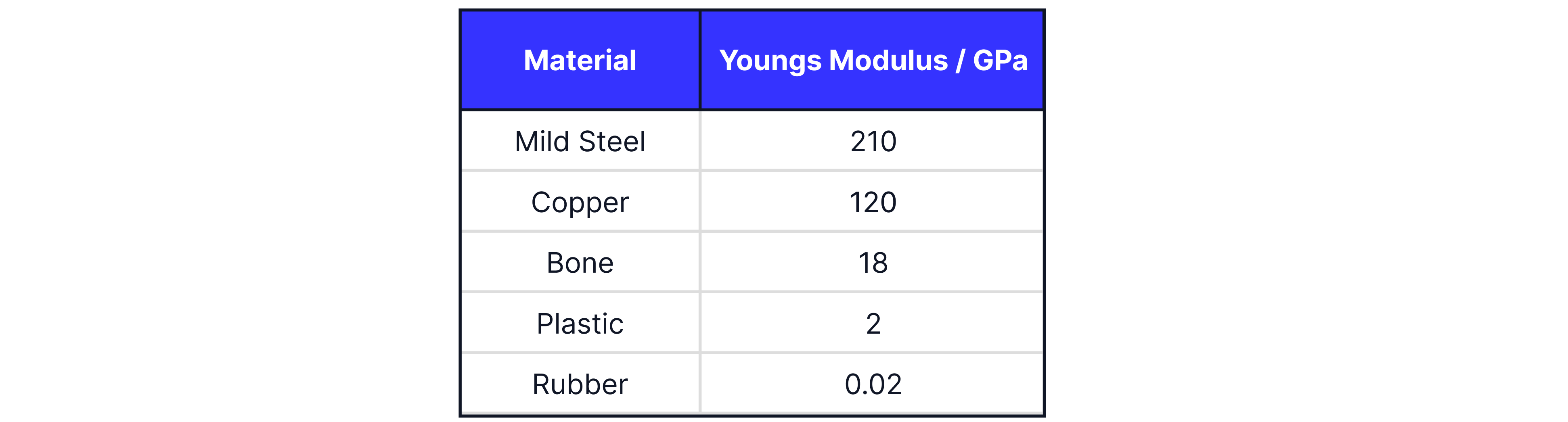
Task: Click the word Youngs in the header
Action: coord(770,61)
